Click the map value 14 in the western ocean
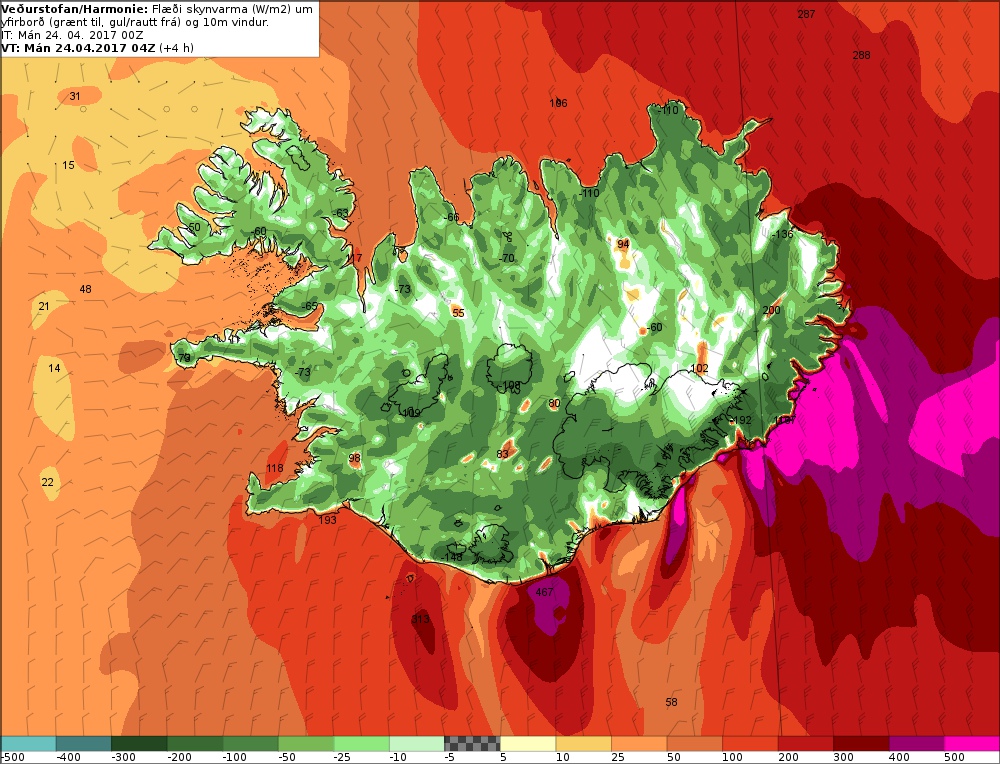Viewport: 1000px width, 764px height. coord(54,368)
